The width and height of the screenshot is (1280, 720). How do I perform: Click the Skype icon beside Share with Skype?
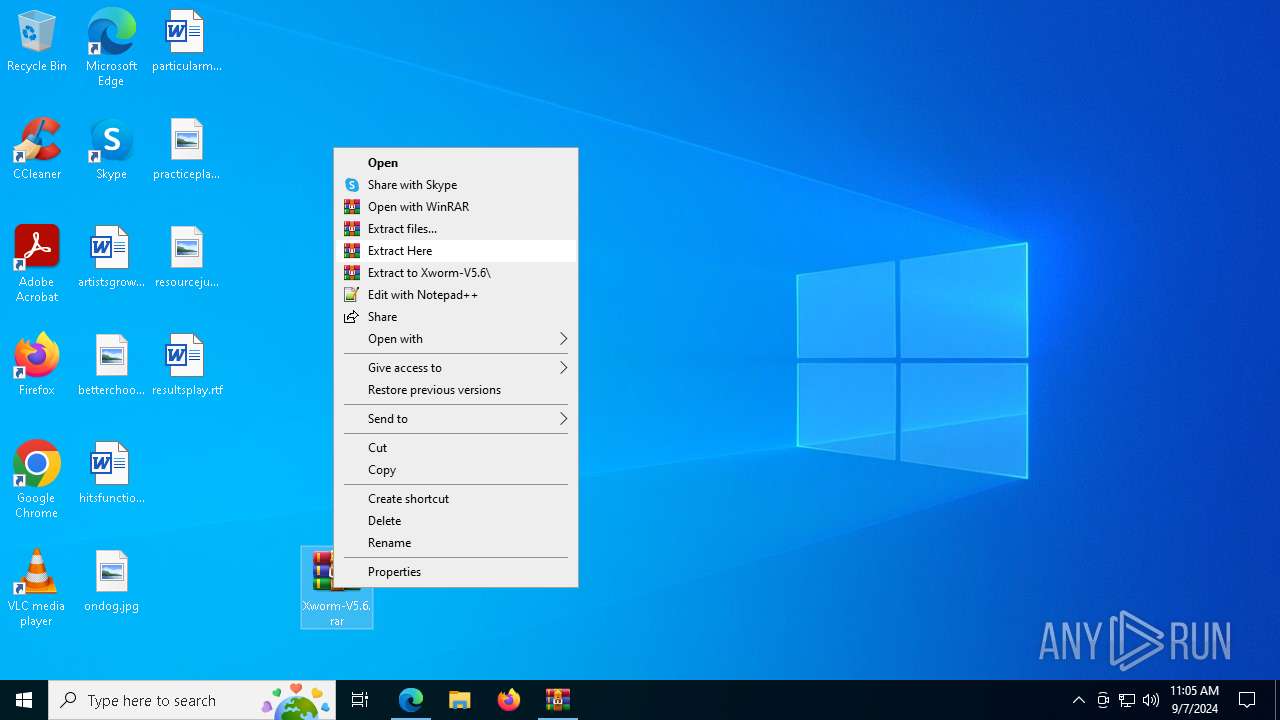352,185
